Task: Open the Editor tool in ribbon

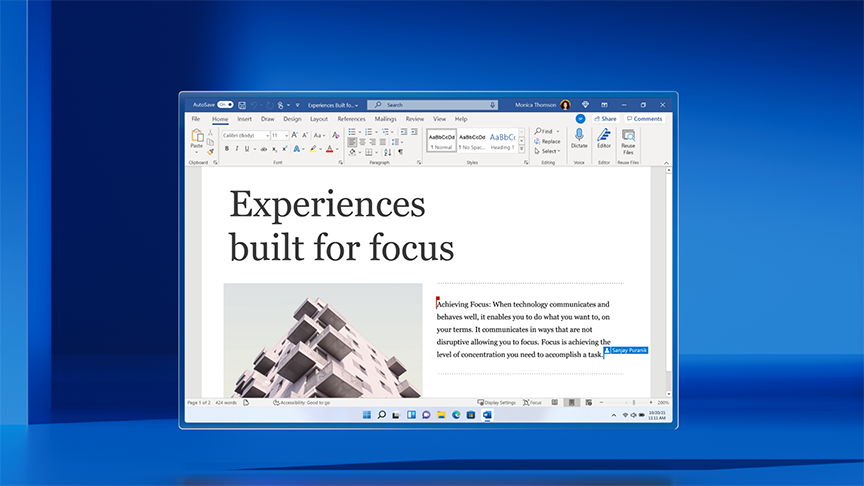Action: [603, 135]
